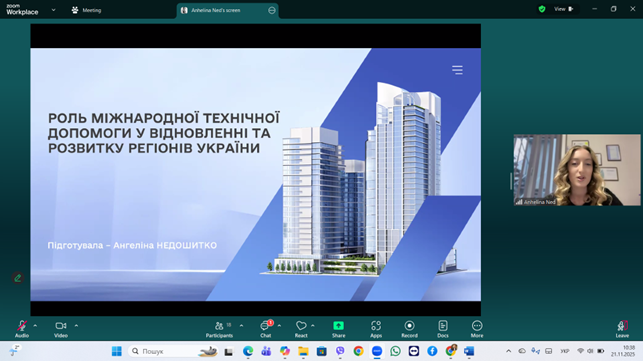Show hidden system tray icons

pyautogui.click(x=508, y=351)
